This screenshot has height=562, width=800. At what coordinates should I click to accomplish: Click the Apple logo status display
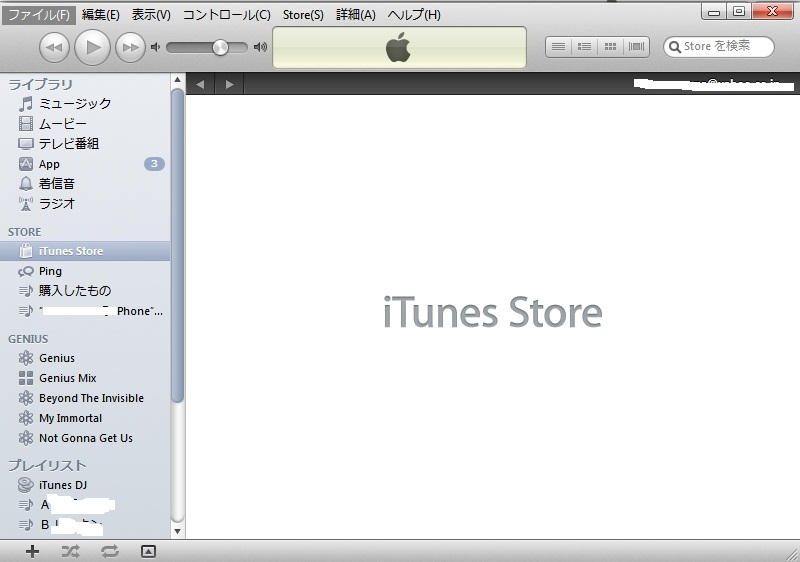tap(399, 47)
